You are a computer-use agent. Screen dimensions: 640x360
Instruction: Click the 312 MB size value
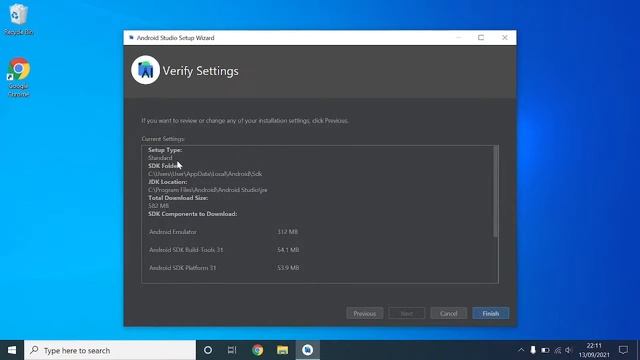tap(287, 232)
